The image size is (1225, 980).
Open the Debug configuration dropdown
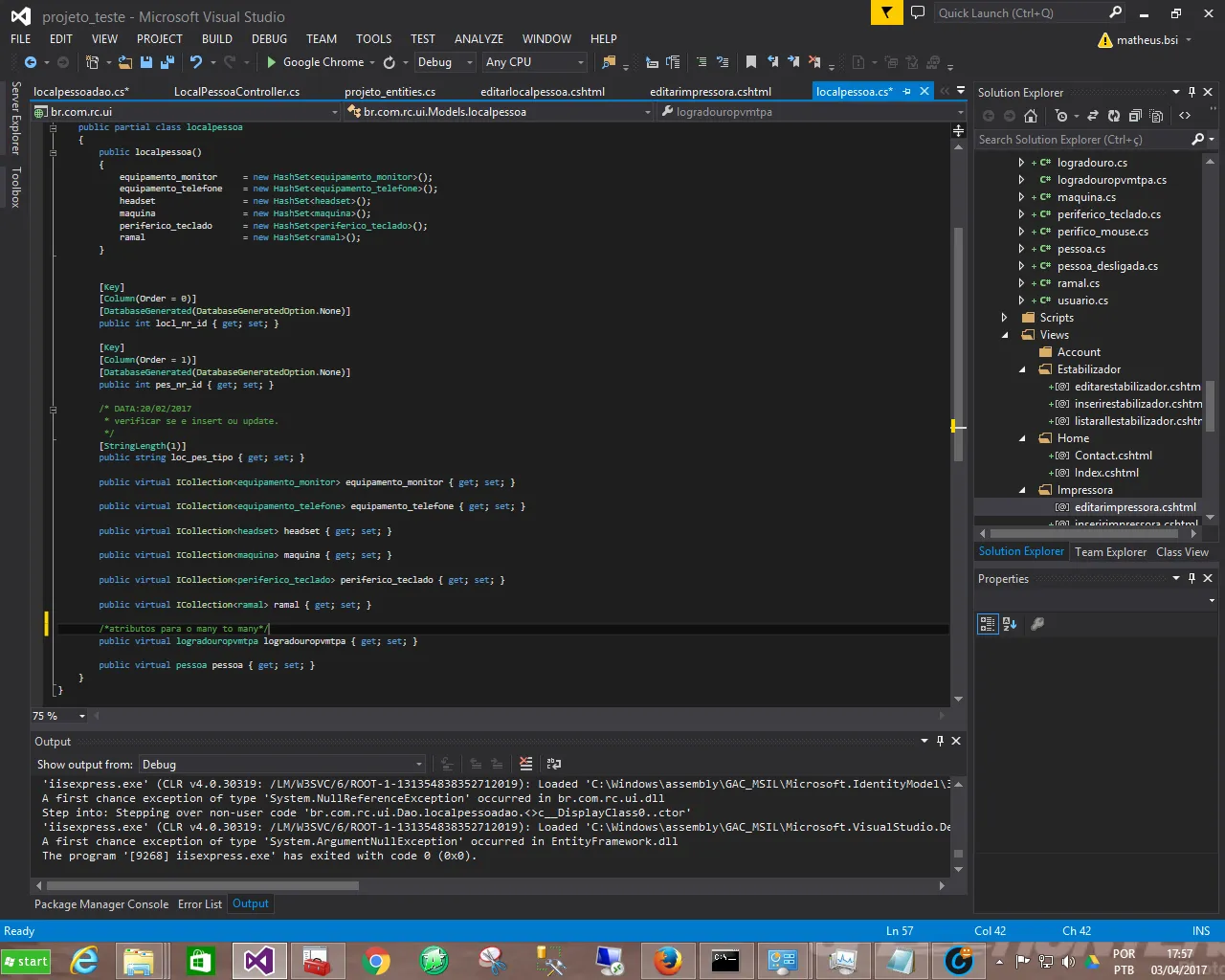point(445,62)
